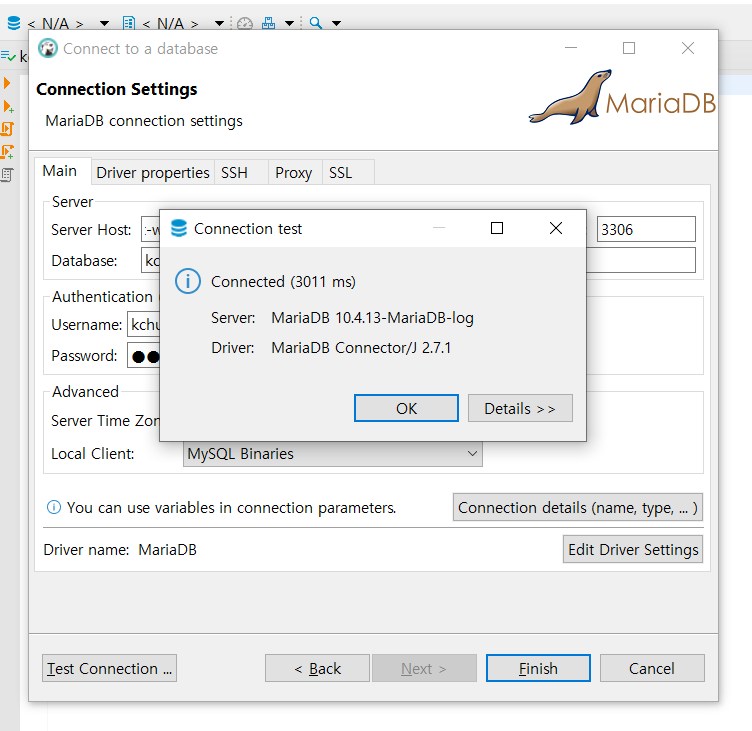Click the 'MariaDB 10.4.13-MariaDB-log' server text
This screenshot has height=731, width=752.
[x=372, y=318]
